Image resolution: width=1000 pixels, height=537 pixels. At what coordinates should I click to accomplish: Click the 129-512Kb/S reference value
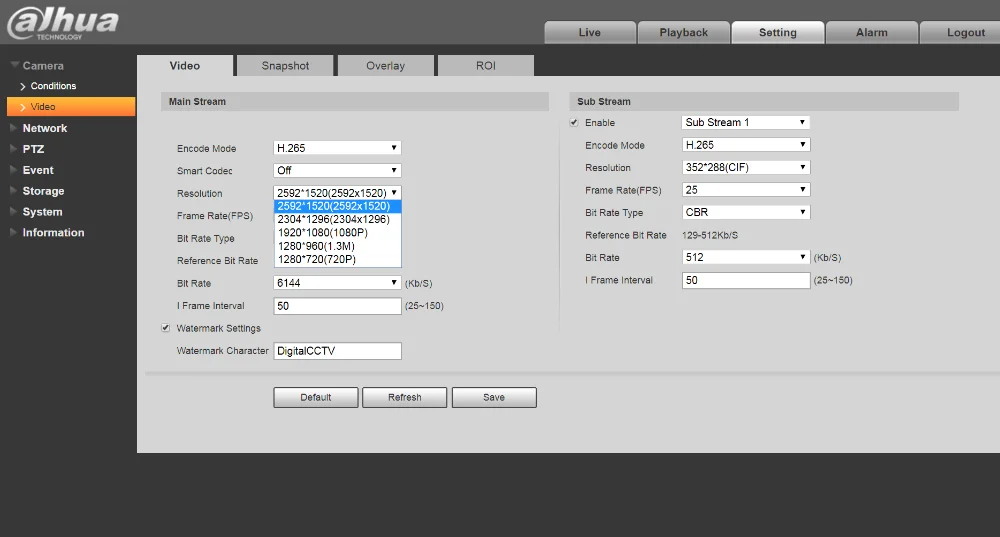click(x=710, y=235)
